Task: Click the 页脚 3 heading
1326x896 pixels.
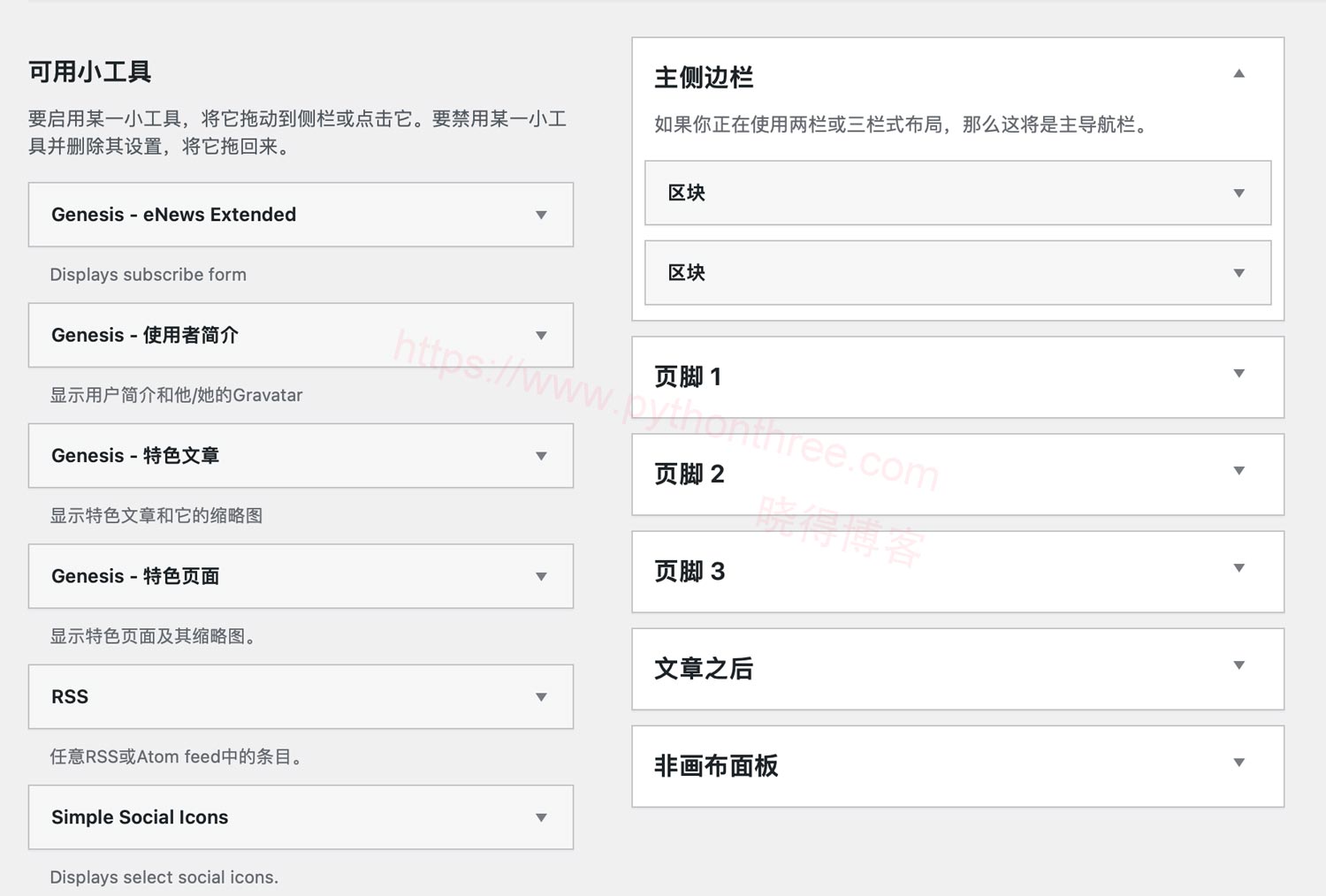Action: [690, 572]
